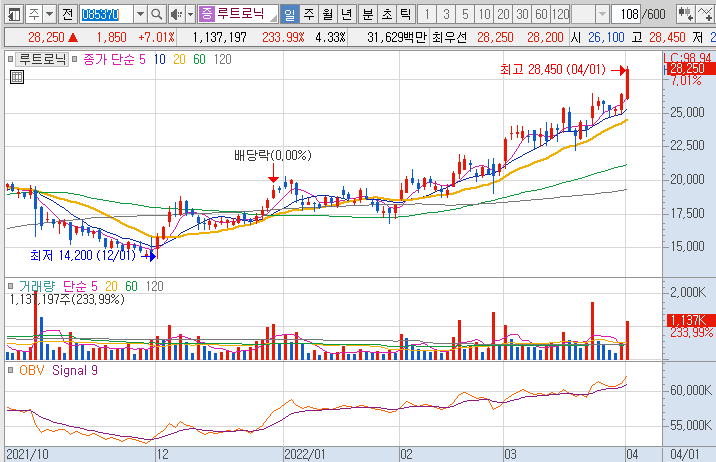Open the custom interval combo dropdown

(603, 15)
